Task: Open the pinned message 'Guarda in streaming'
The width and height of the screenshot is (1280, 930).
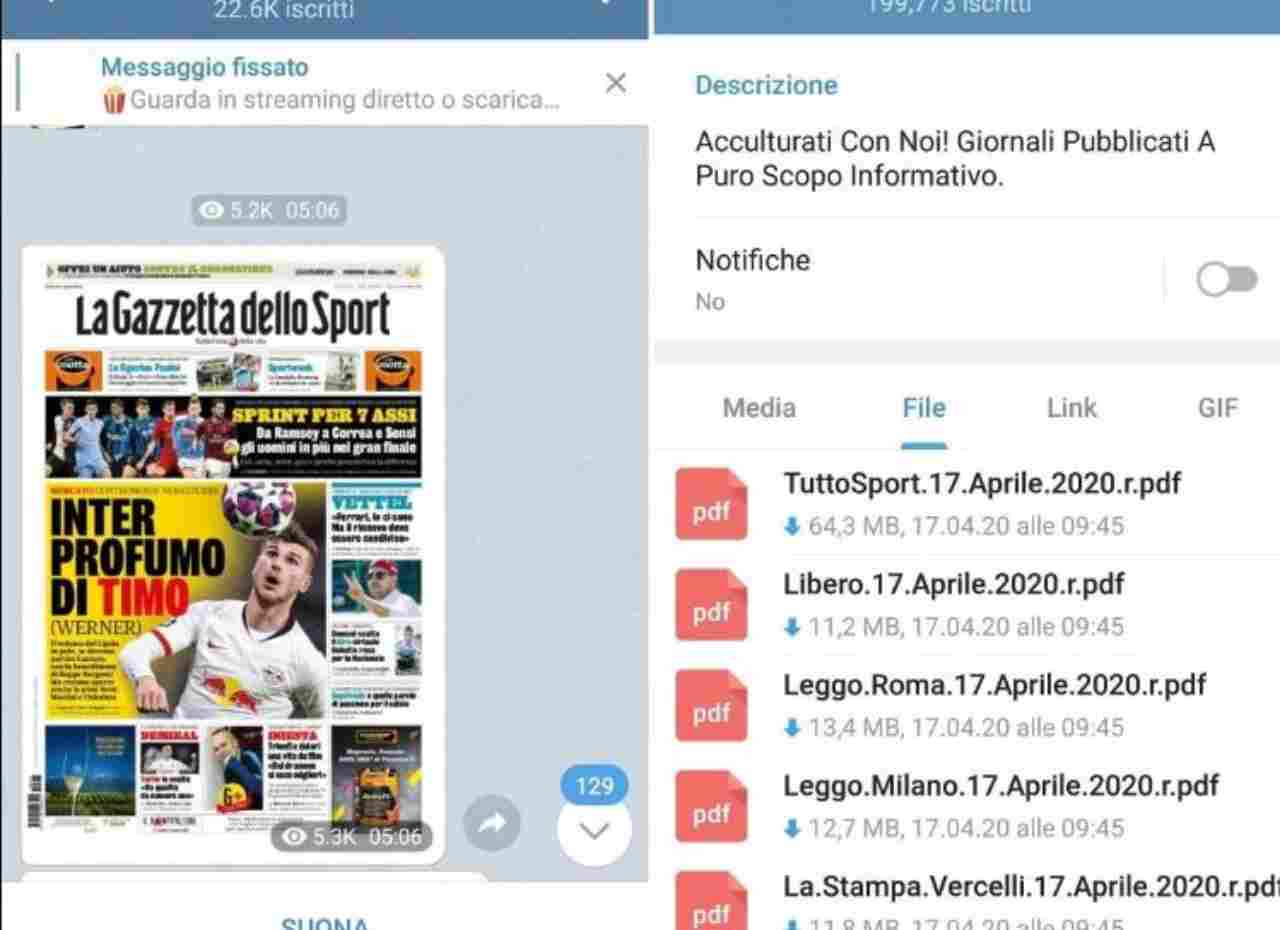Action: coord(330,84)
